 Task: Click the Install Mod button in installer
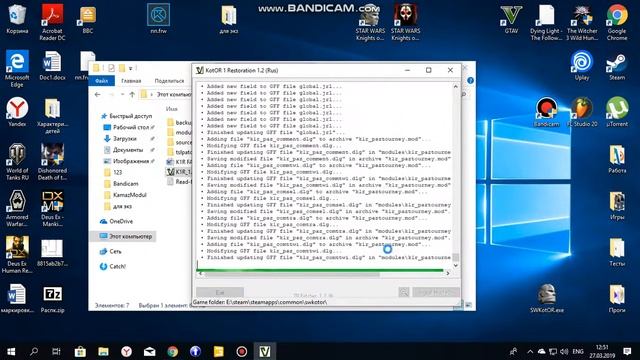[x=436, y=292]
